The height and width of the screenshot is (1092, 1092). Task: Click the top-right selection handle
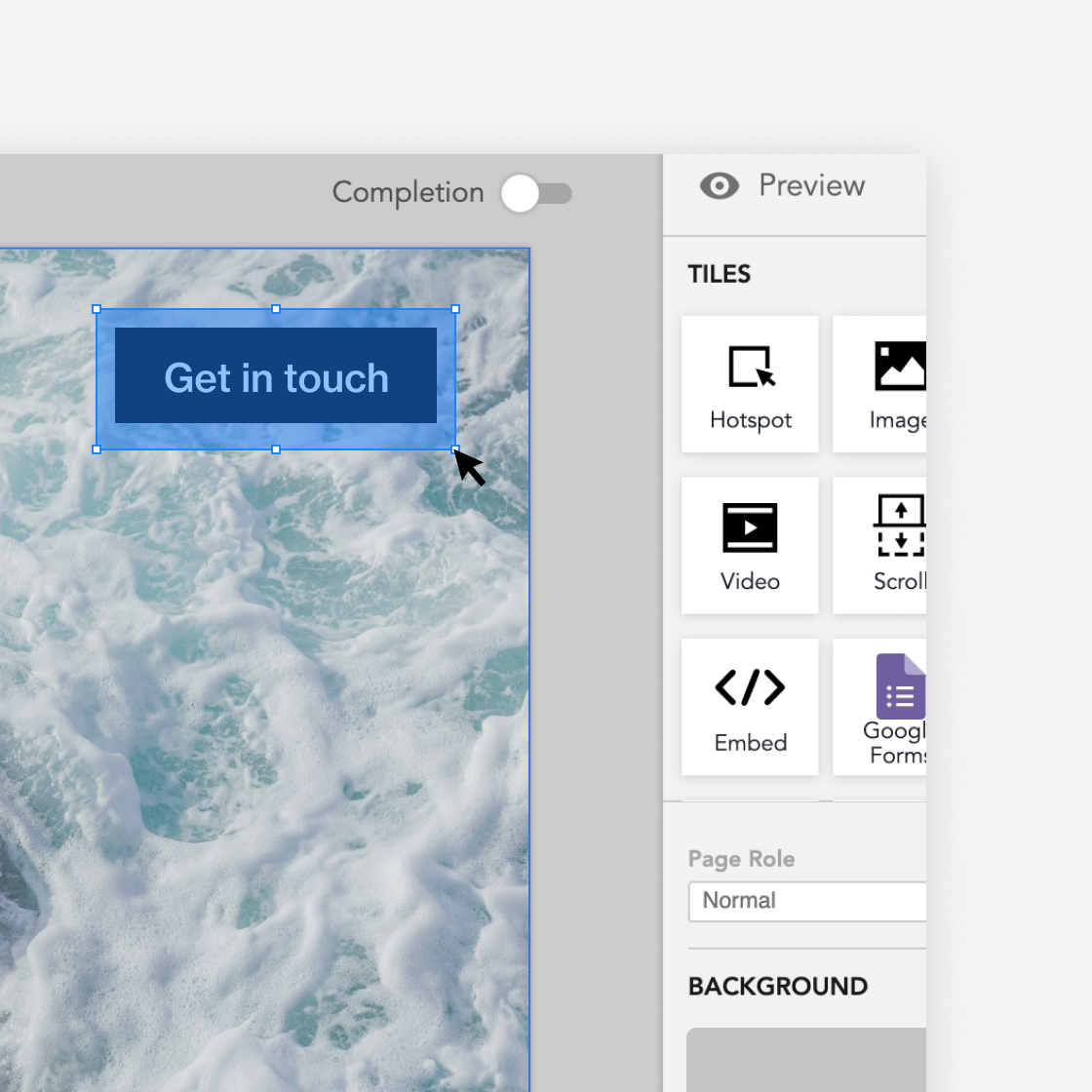[455, 309]
